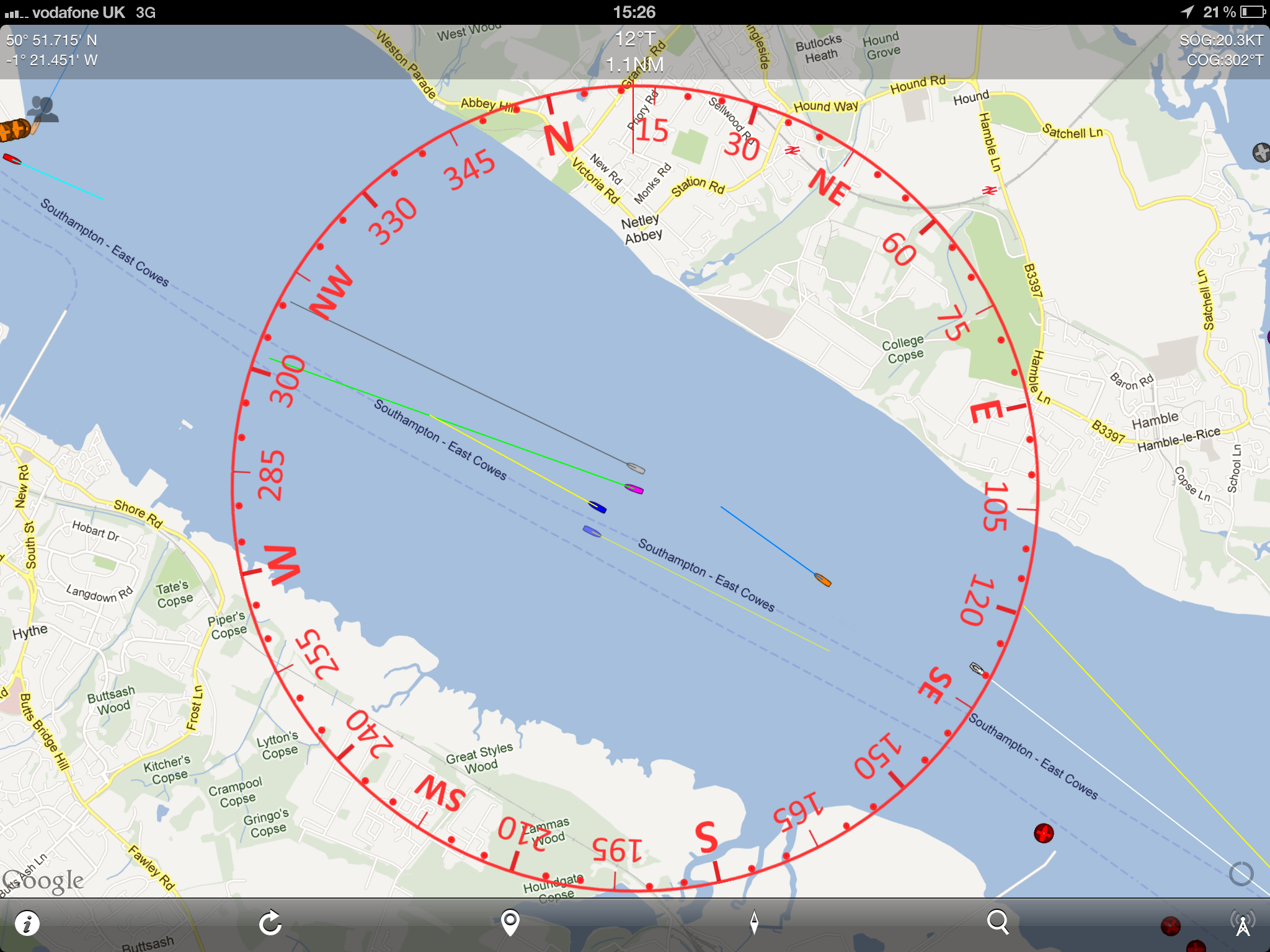Tap the SE compass rose label
Image resolution: width=1270 pixels, height=952 pixels.
(935, 685)
